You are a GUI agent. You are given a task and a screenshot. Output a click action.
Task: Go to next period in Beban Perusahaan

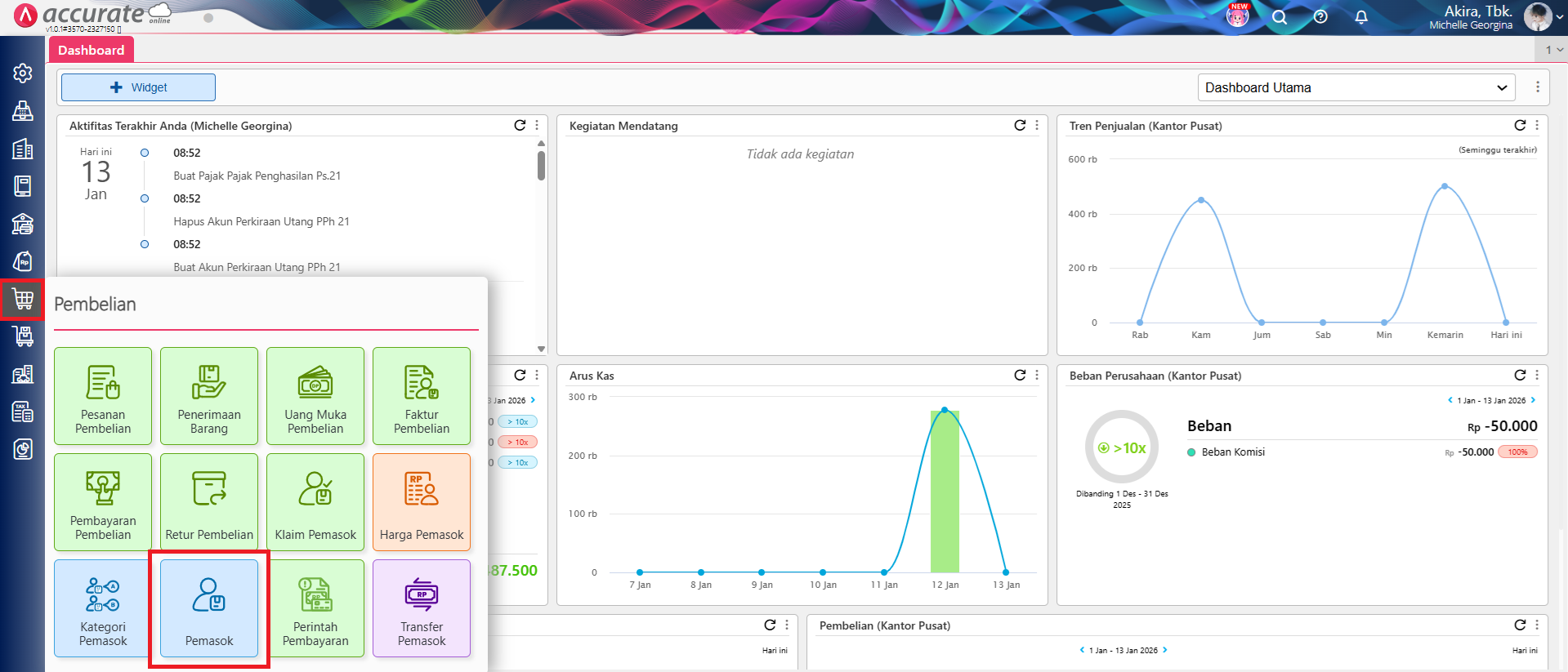pos(1533,400)
